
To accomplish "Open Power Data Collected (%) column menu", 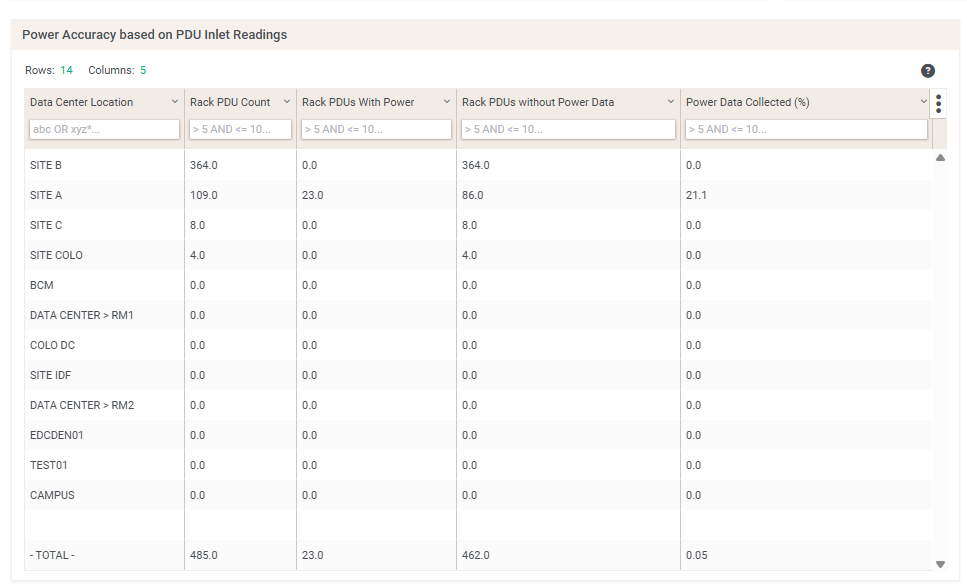I will tap(923, 102).
